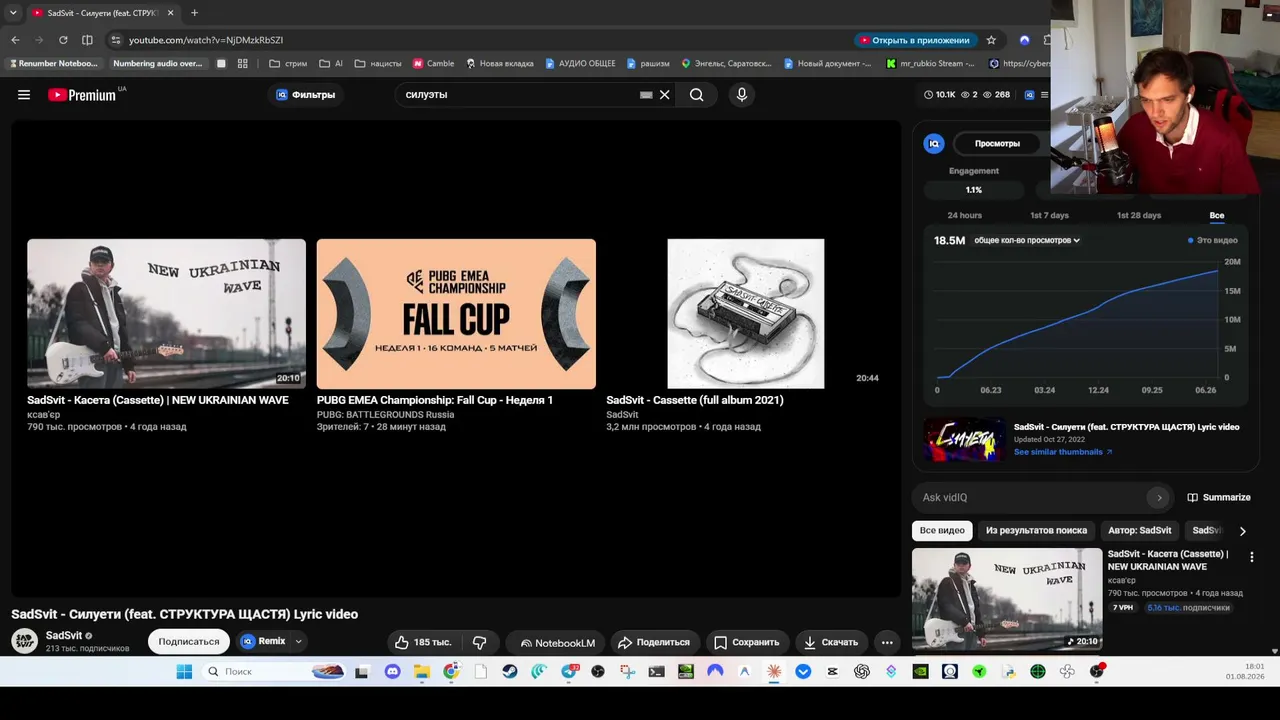Share the video with Поделиться
The image size is (1280, 720).
654,642
